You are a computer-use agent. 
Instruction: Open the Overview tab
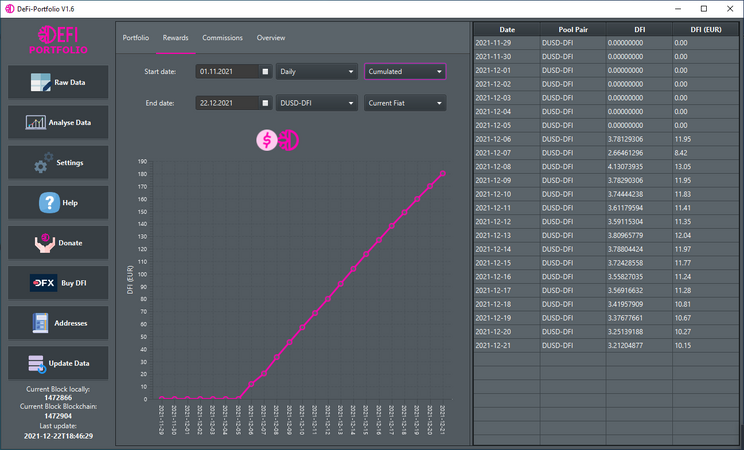pyautogui.click(x=271, y=37)
